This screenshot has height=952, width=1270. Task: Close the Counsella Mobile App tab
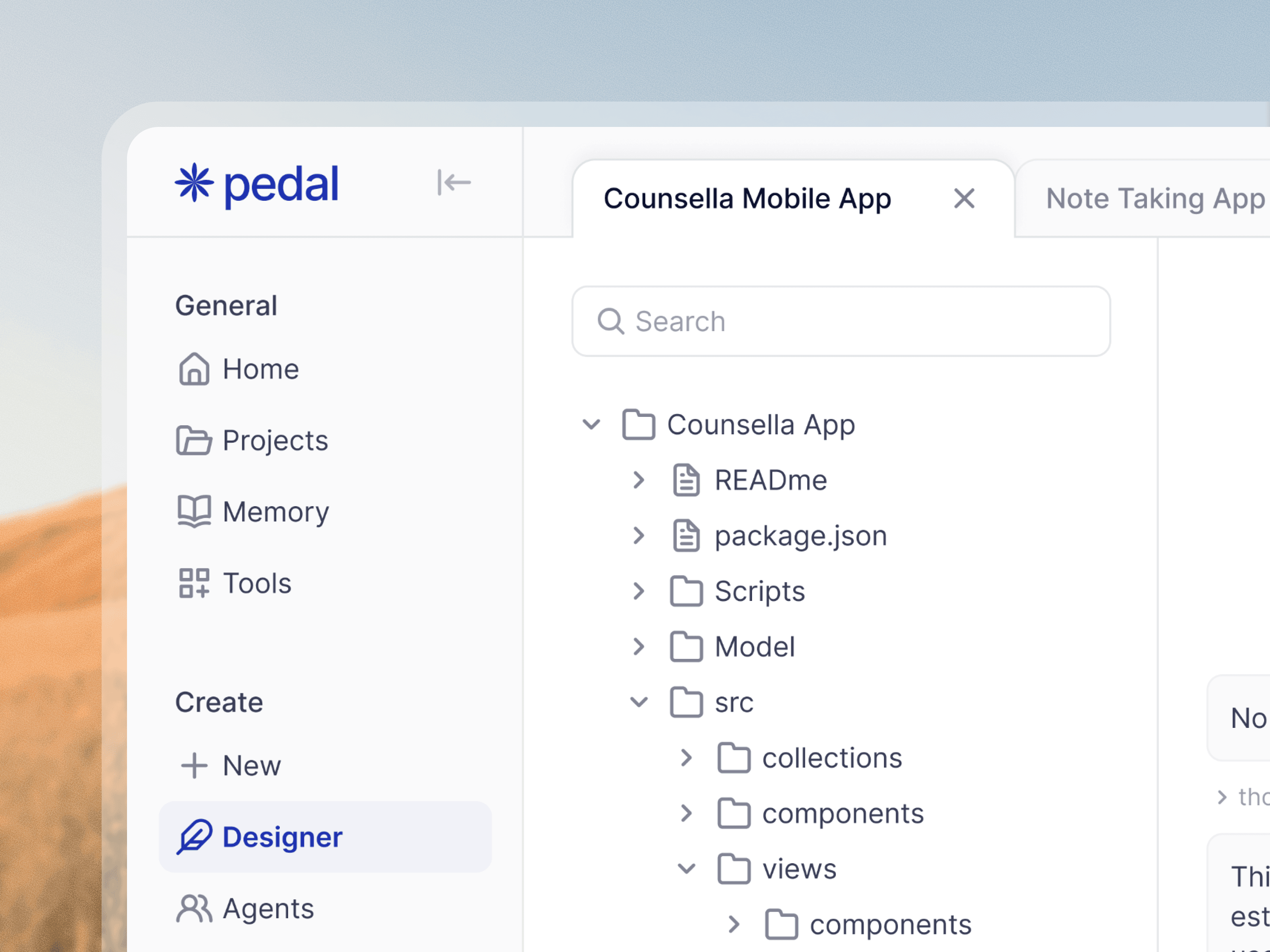tap(964, 199)
